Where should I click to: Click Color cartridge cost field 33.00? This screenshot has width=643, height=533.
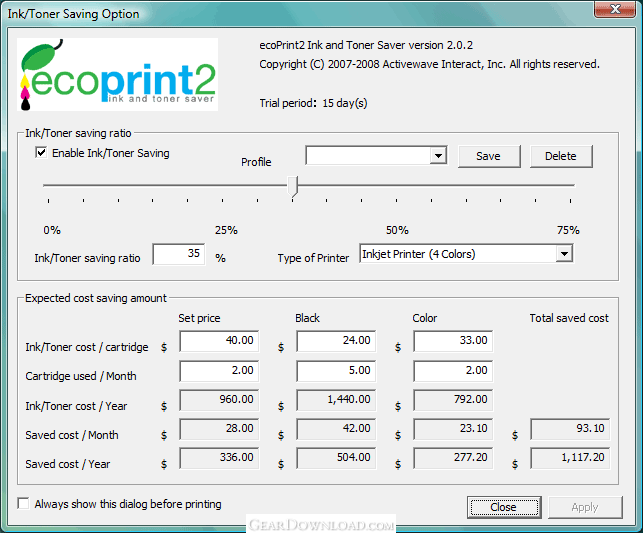click(x=453, y=341)
